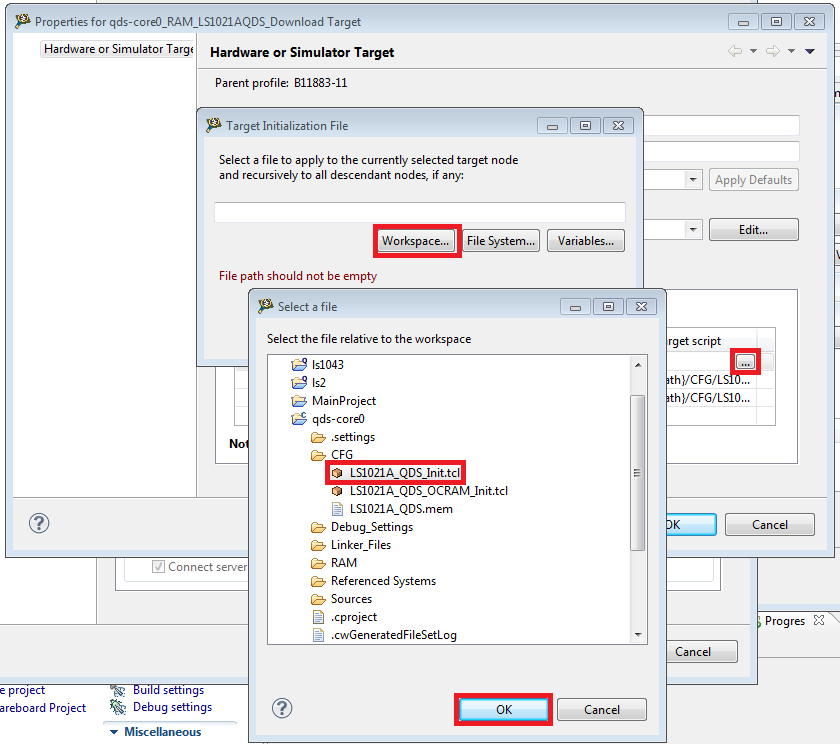
Task: Collapse the Miscellaneous section
Action: (x=114, y=732)
